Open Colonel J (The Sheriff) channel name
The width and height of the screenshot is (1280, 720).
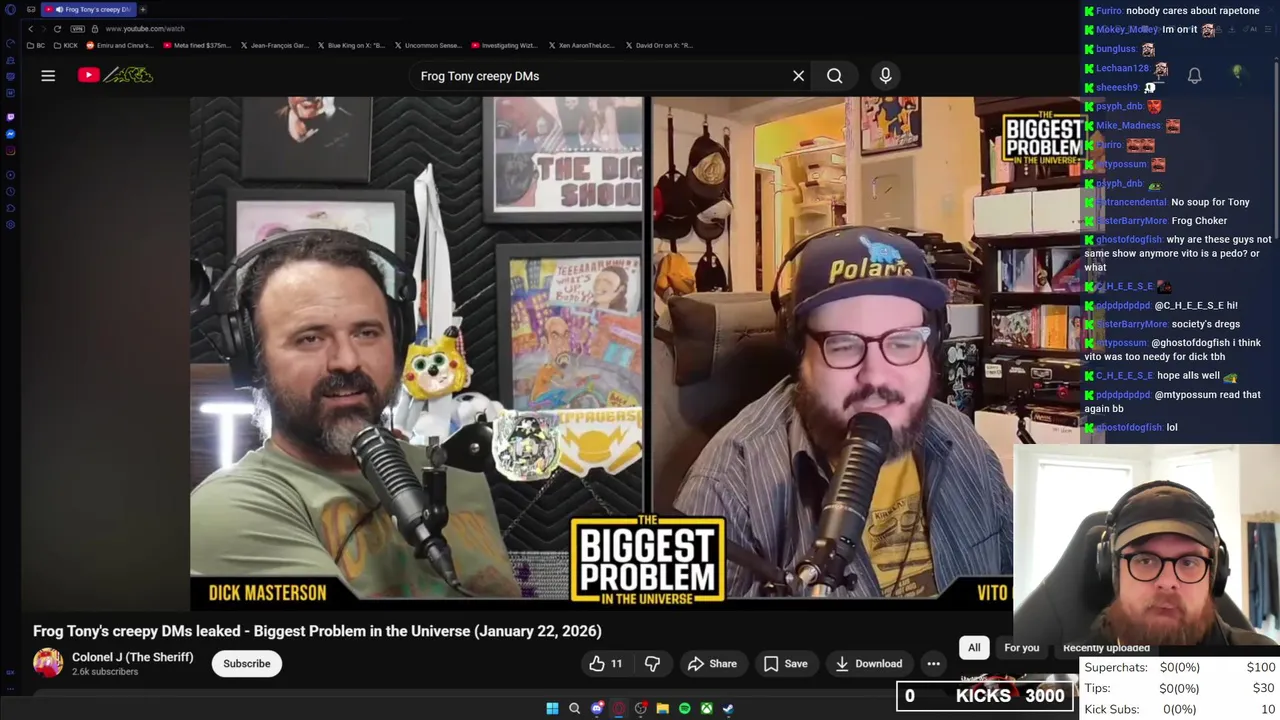[x=133, y=657]
